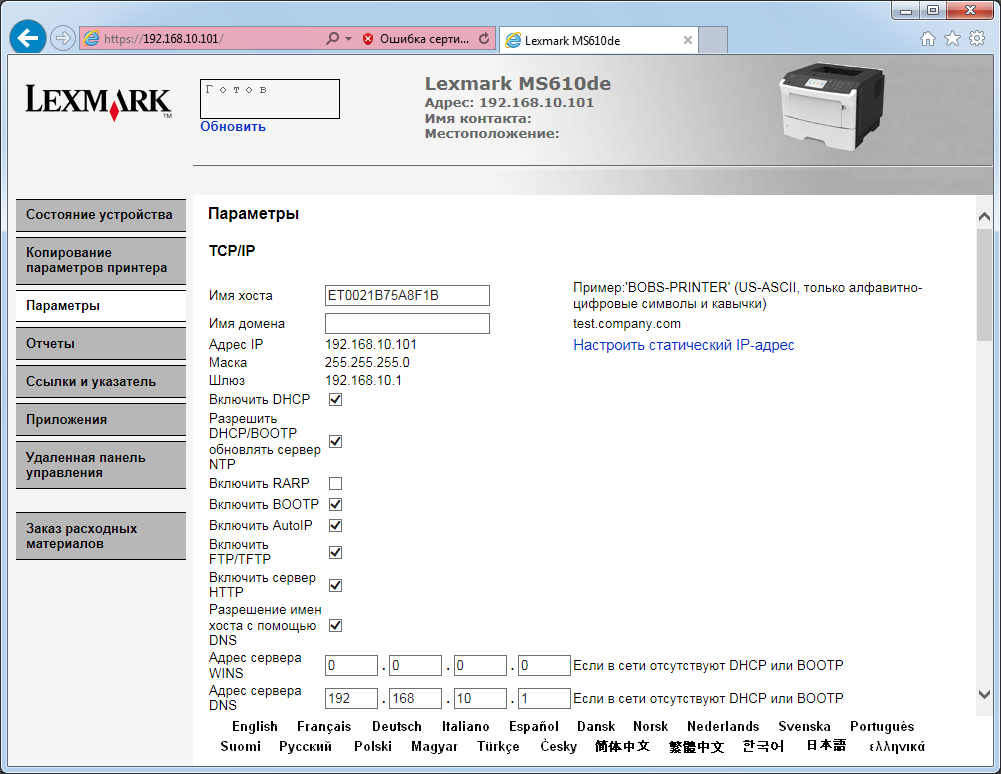The image size is (1001, 774).
Task: Open Ссылки и указатель section
Action: (x=101, y=382)
